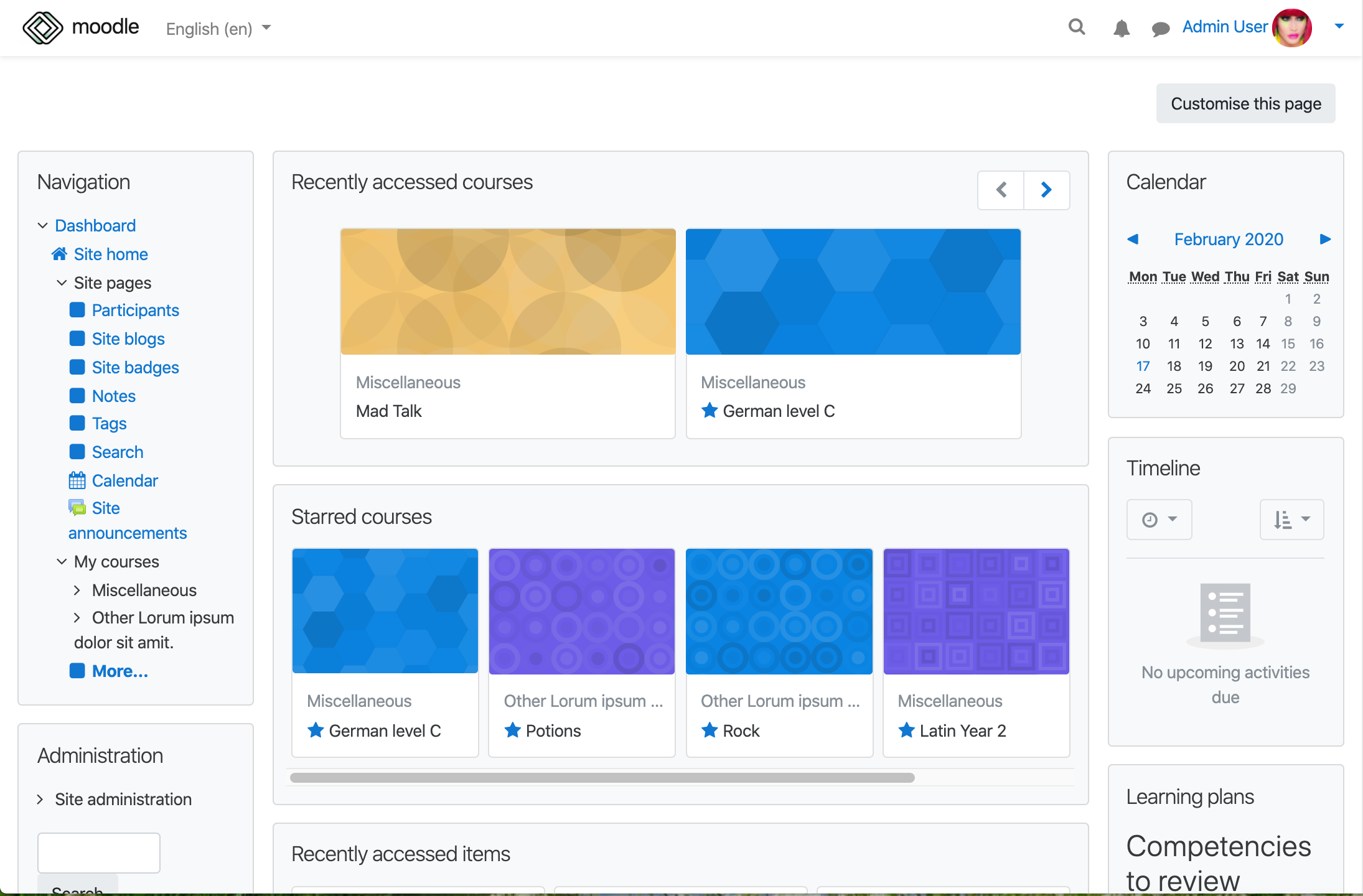This screenshot has width=1363, height=896.
Task: Collapse the Dashboard navigation node
Action: (x=42, y=225)
